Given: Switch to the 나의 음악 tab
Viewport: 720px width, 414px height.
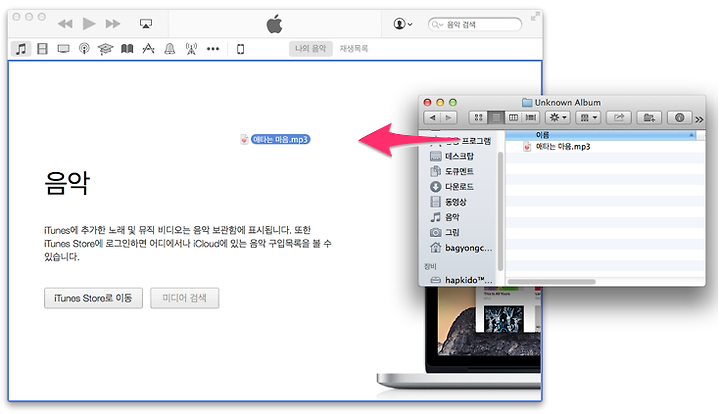Looking at the screenshot, I should tap(310, 49).
